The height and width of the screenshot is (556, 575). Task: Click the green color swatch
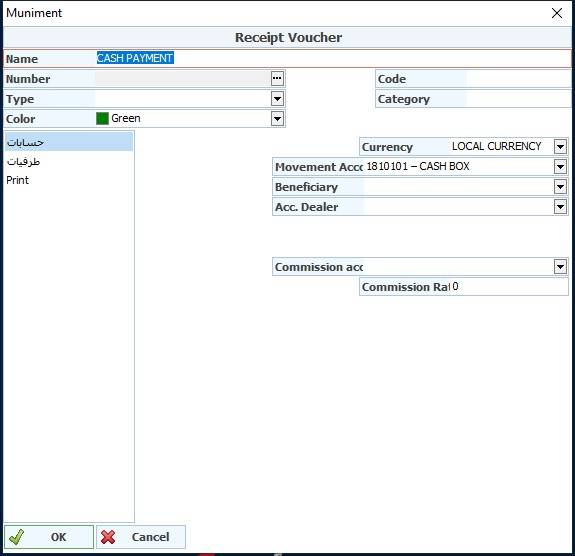(x=102, y=118)
